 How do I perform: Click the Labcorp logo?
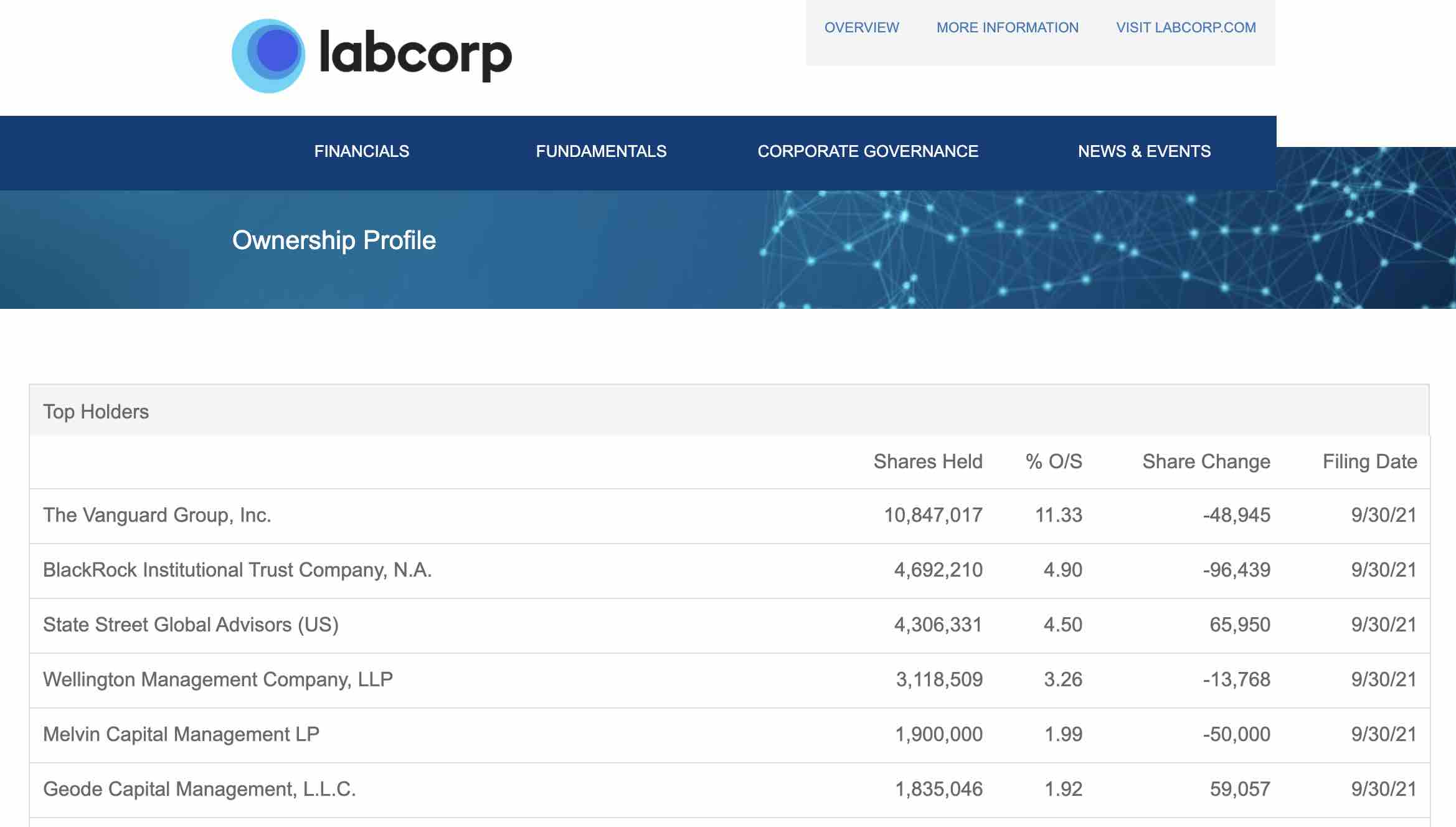[372, 56]
